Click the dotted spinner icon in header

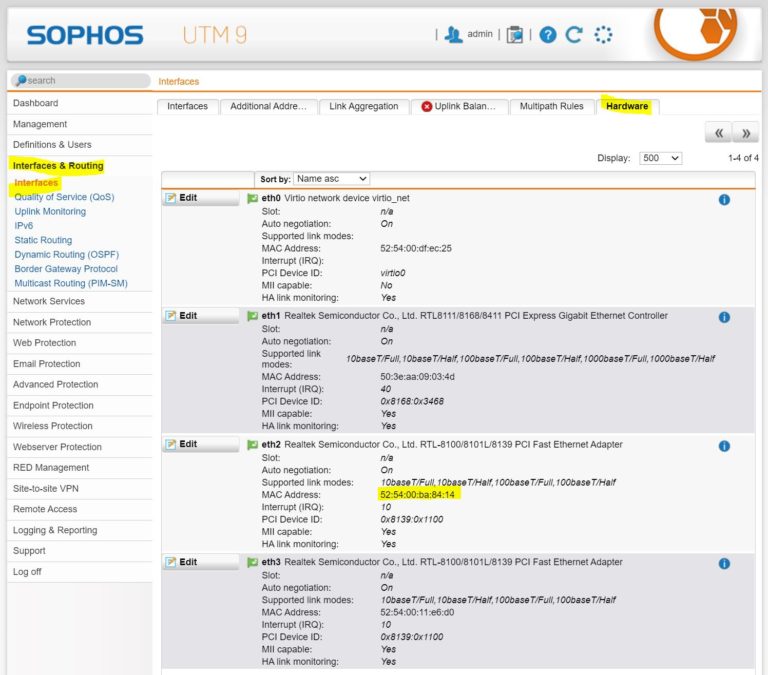point(603,35)
